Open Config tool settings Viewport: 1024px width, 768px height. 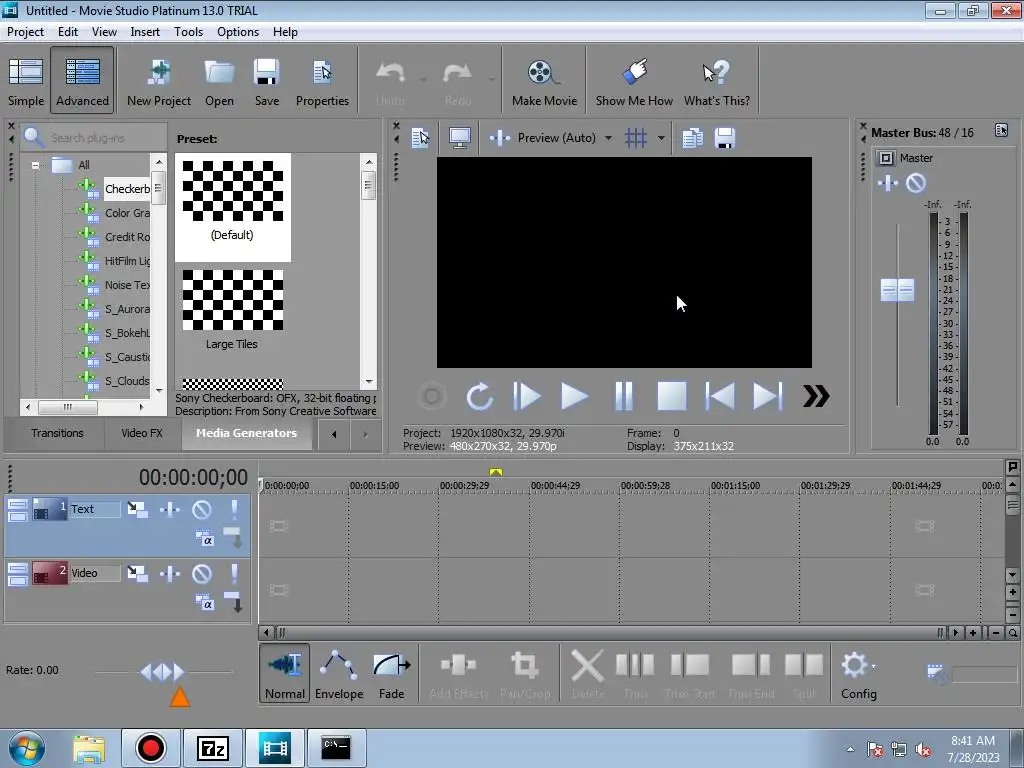tap(858, 673)
